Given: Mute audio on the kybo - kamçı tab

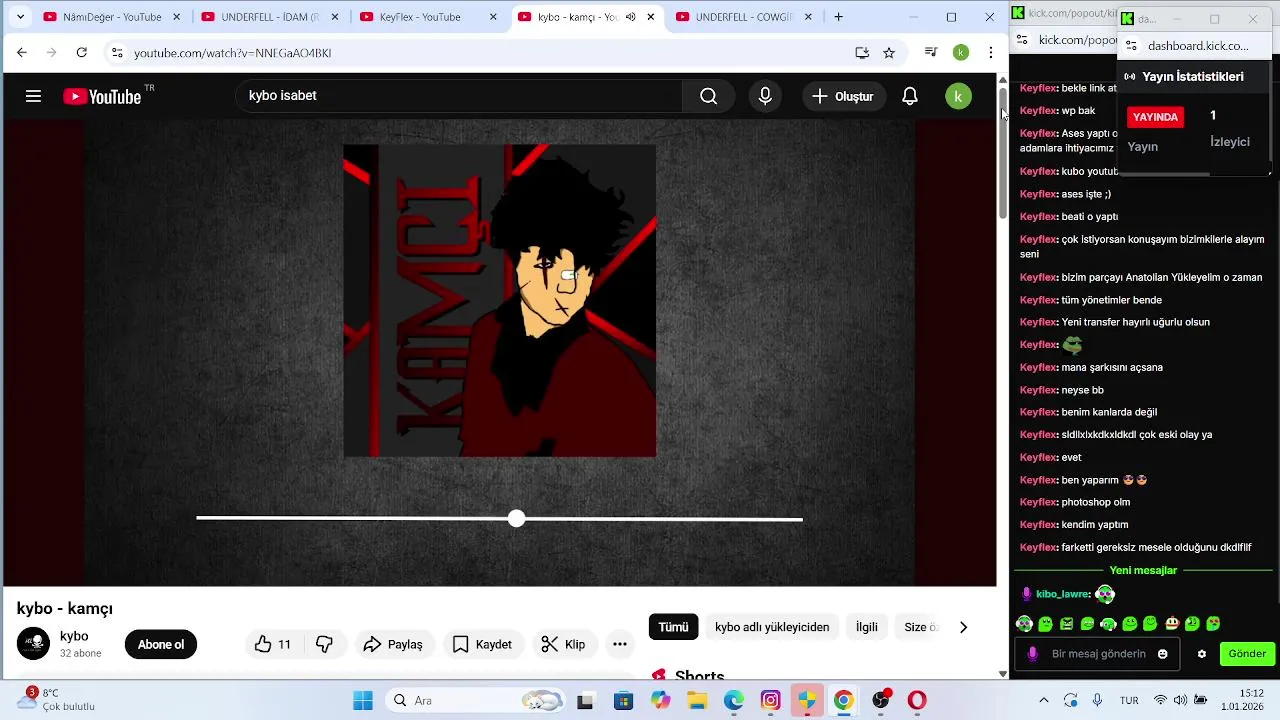Looking at the screenshot, I should 630,17.
